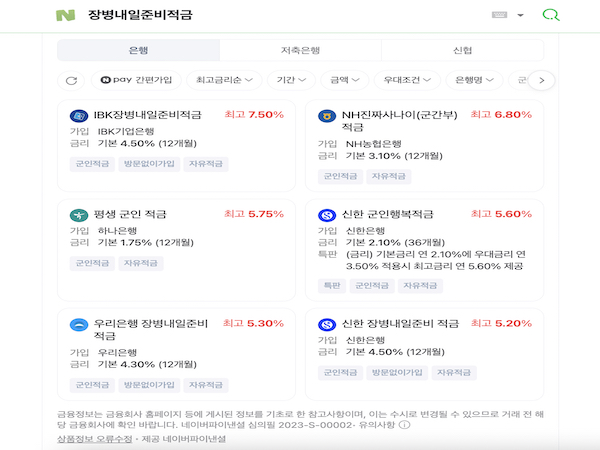Click 자유적금 tag on 하나은행 card
This screenshot has width=600, height=450.
(x=140, y=263)
